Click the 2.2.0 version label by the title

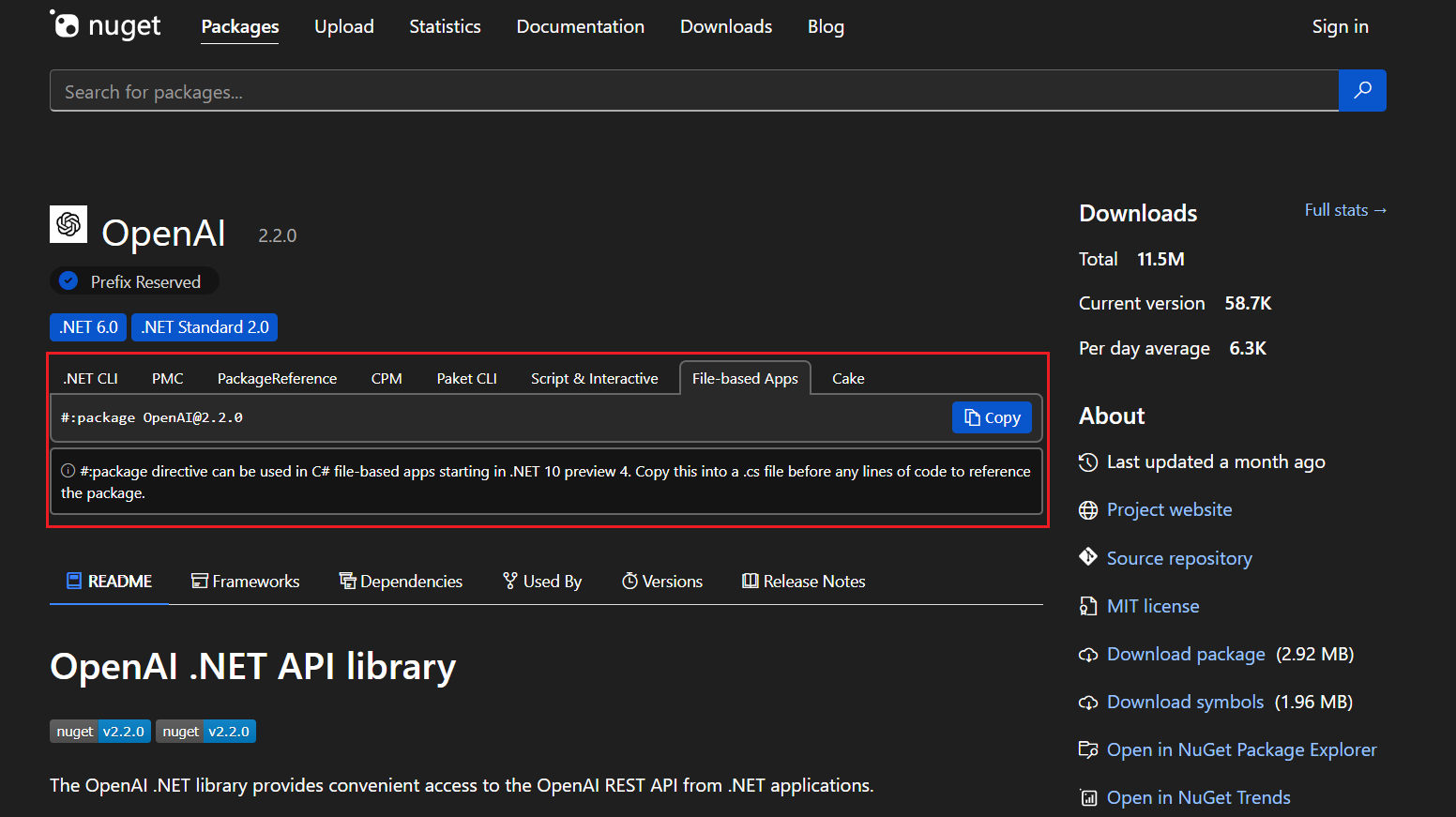[278, 235]
